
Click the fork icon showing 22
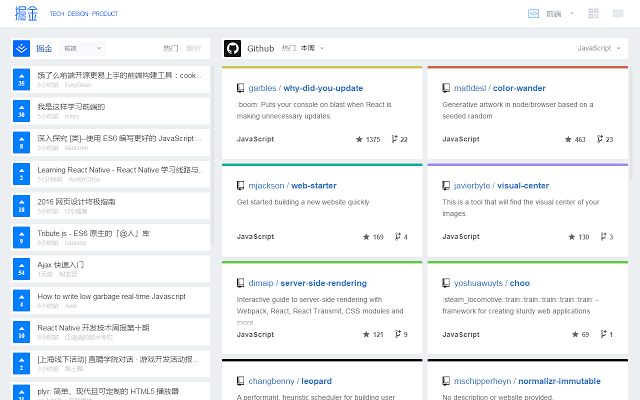pos(394,139)
